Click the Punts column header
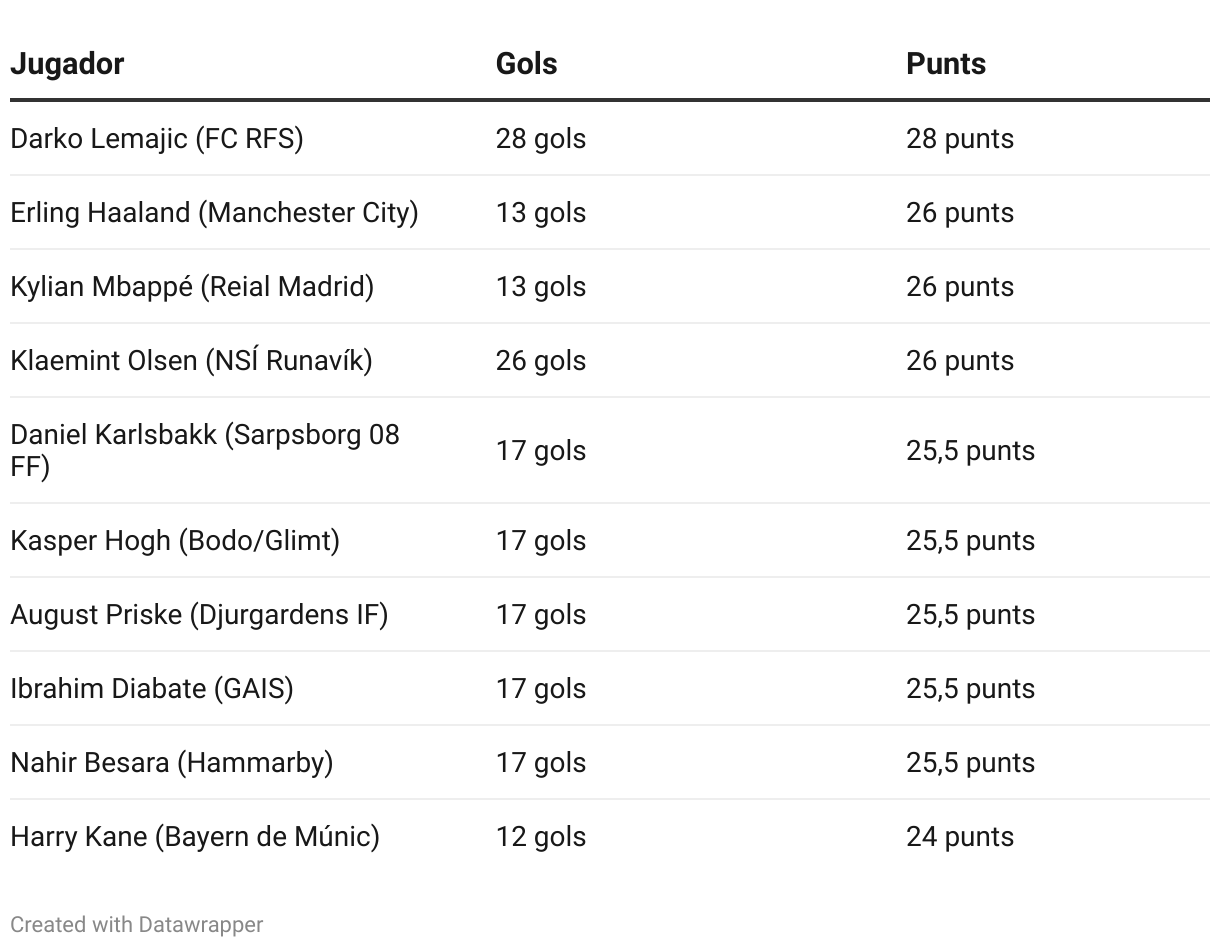This screenshot has width=1220, height=948. click(x=945, y=64)
